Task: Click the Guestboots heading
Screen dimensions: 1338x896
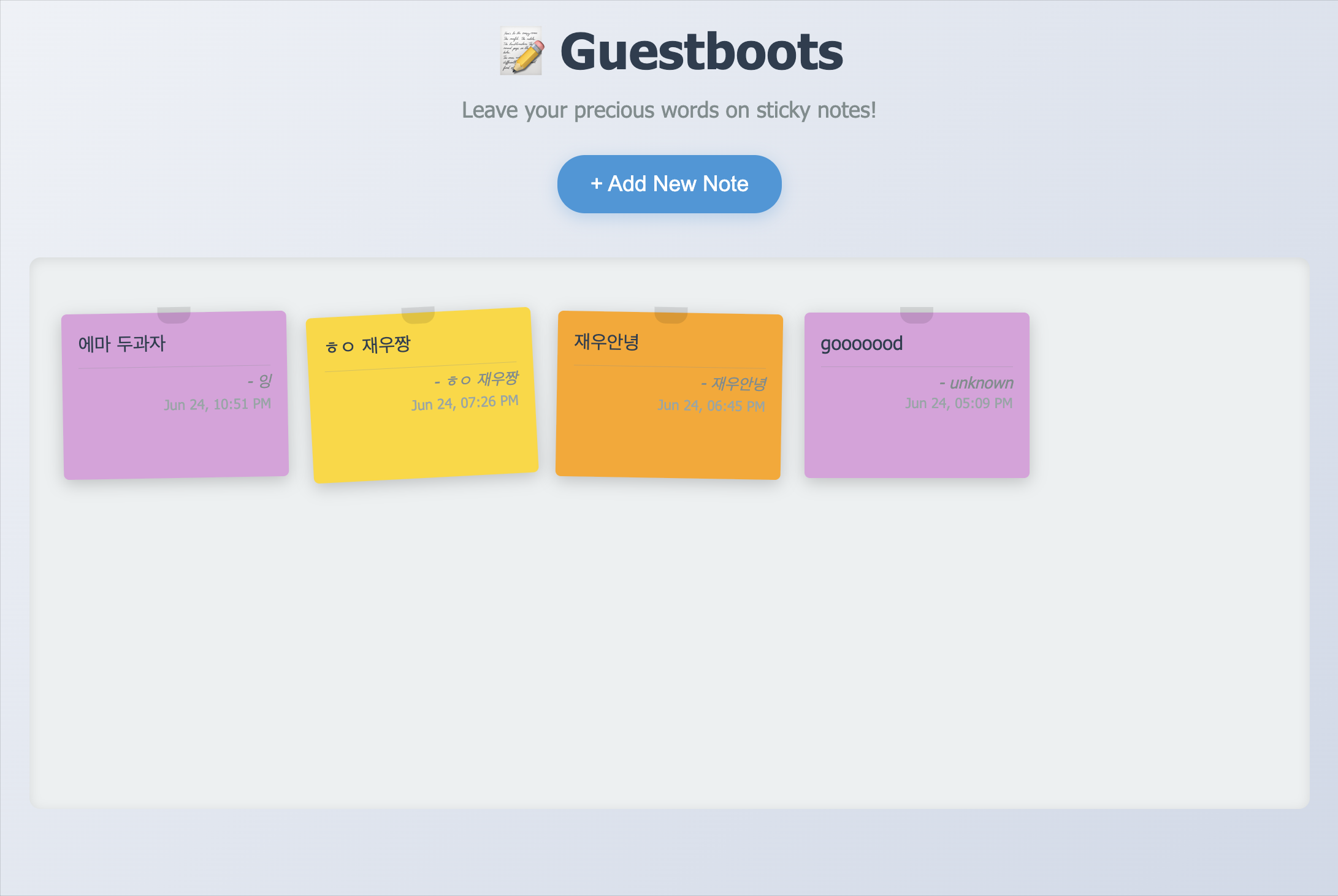Action: 701,51
